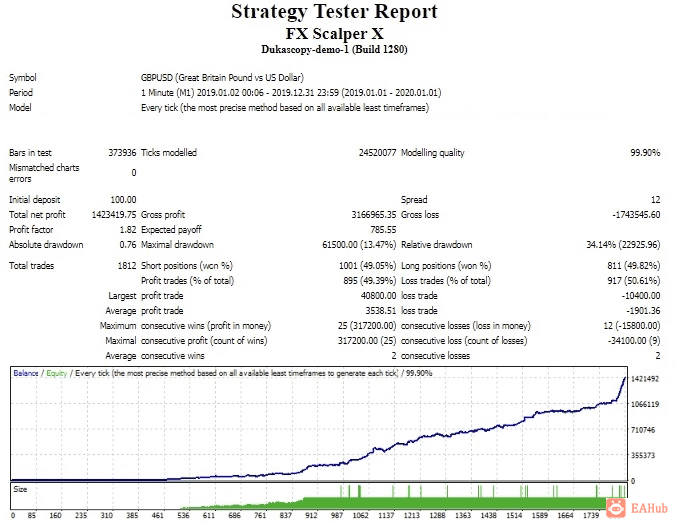Click the Size label in volume panel

point(20,489)
